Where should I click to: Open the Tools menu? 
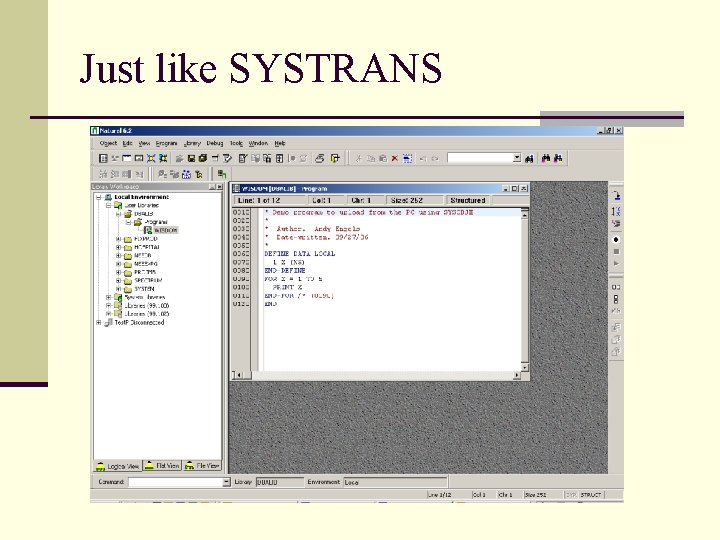pyautogui.click(x=236, y=143)
